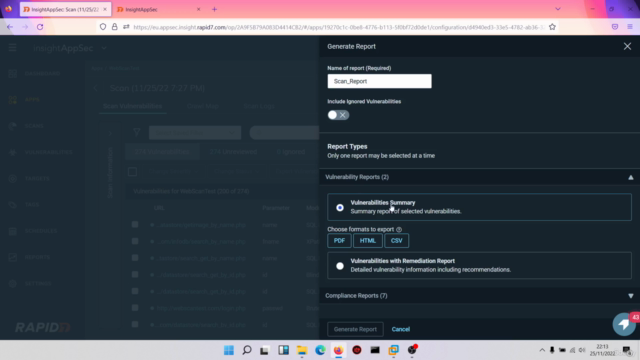The height and width of the screenshot is (360, 640).
Task: Select the 274 Unreviewed filter tab
Action: click(x=233, y=152)
